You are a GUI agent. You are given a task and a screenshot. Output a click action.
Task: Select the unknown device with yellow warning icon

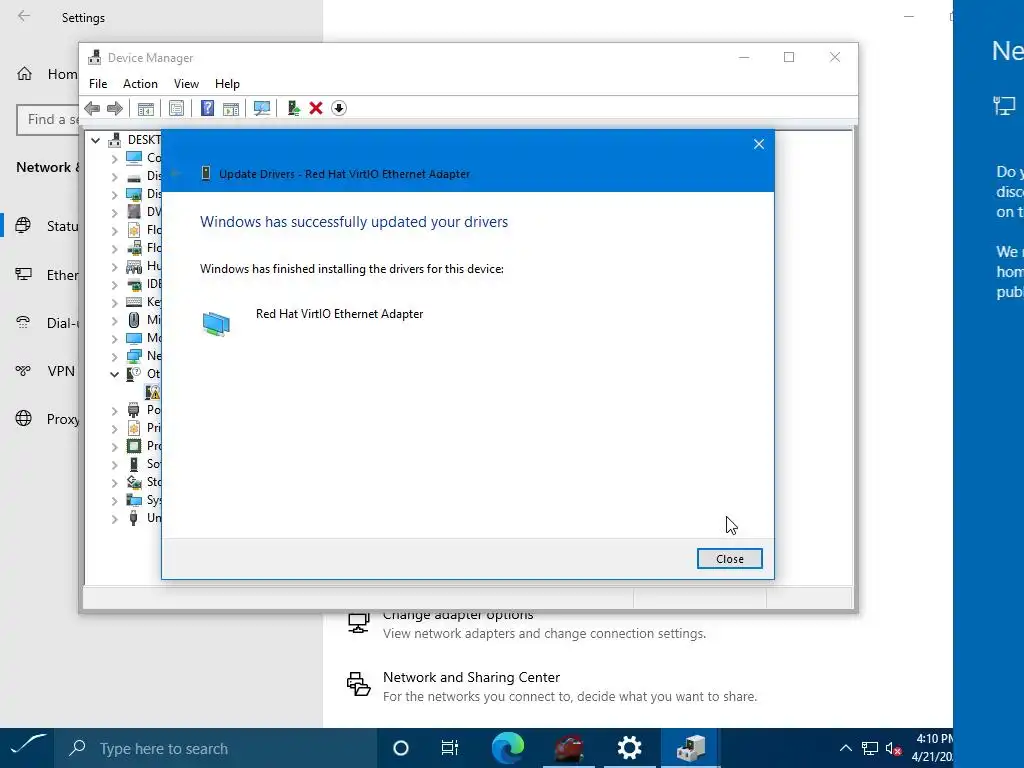152,392
